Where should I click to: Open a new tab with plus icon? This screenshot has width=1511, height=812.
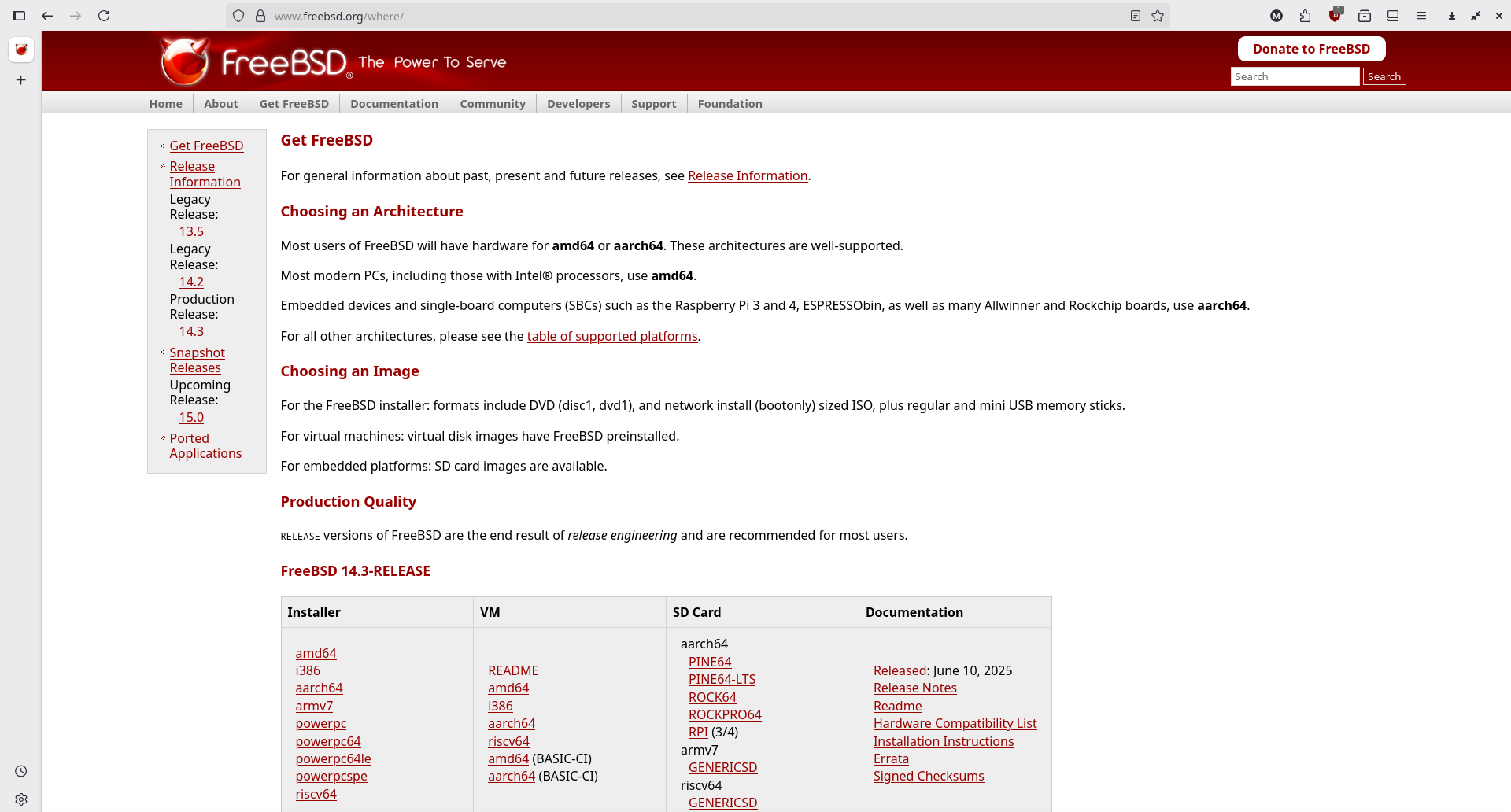(21, 80)
